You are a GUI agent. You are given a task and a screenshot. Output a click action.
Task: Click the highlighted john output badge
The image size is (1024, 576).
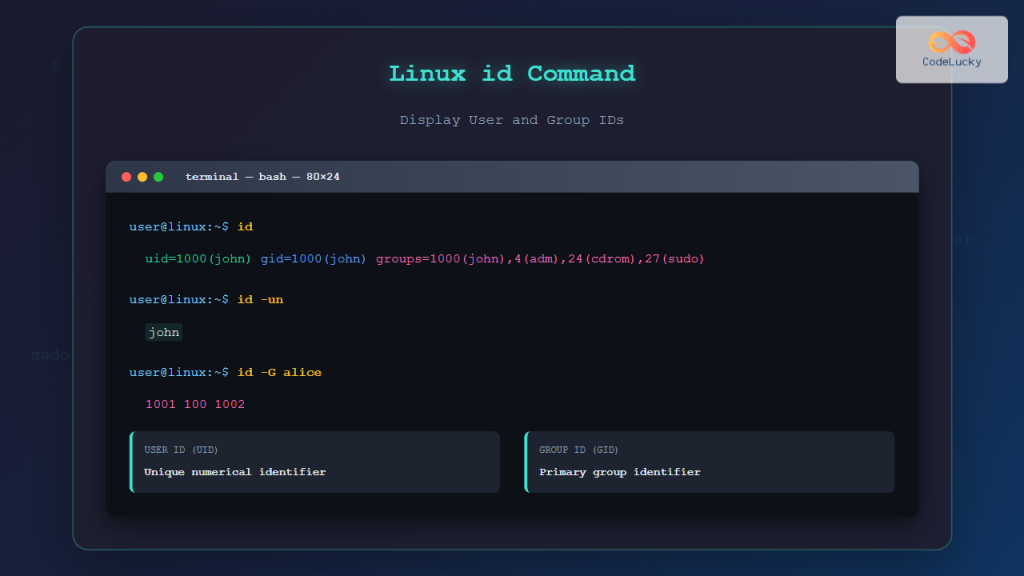click(x=163, y=331)
